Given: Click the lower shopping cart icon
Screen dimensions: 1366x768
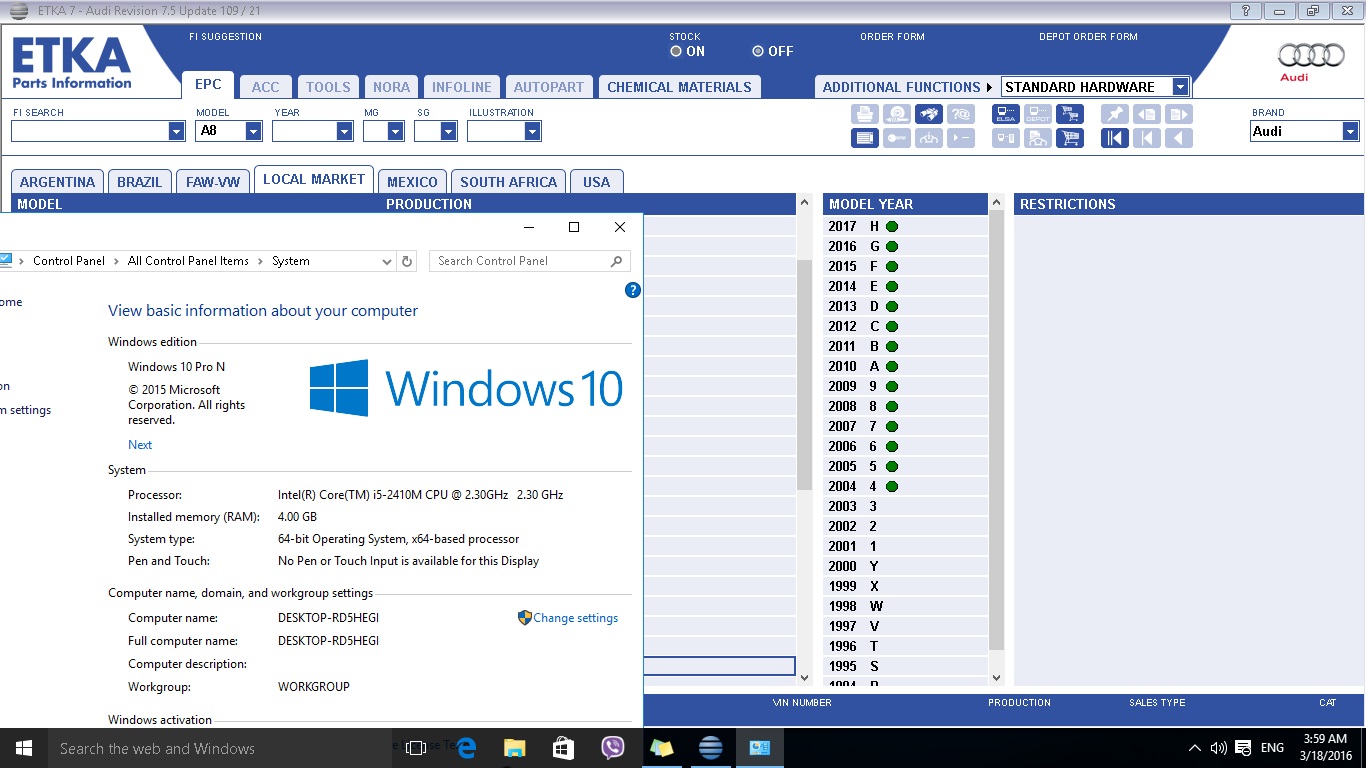Looking at the screenshot, I should point(1070,138).
